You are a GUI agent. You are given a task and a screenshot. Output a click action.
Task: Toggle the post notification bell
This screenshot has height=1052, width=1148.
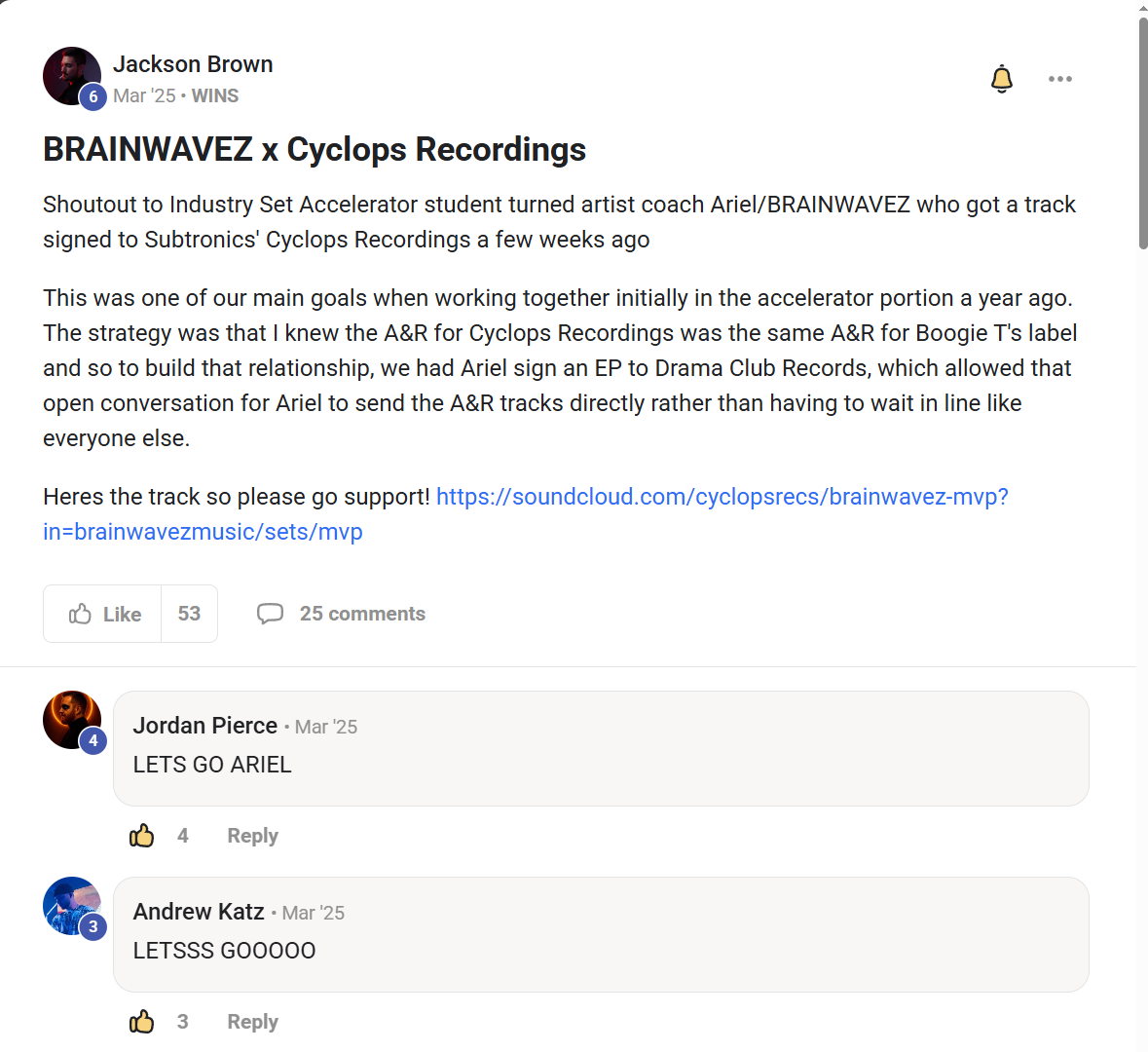point(1002,79)
